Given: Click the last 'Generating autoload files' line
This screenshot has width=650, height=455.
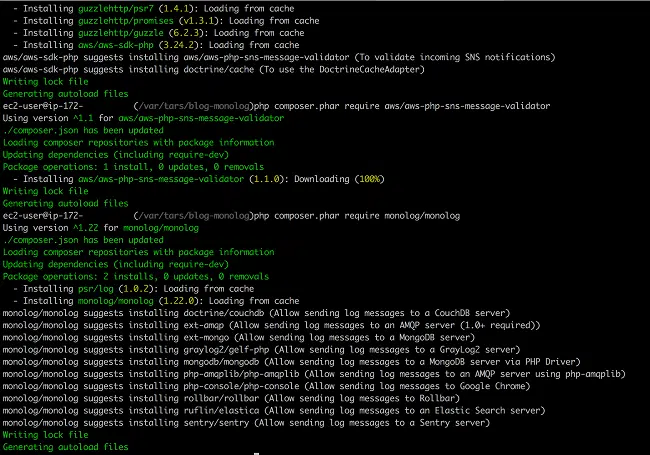Looking at the screenshot, I should point(65,447).
